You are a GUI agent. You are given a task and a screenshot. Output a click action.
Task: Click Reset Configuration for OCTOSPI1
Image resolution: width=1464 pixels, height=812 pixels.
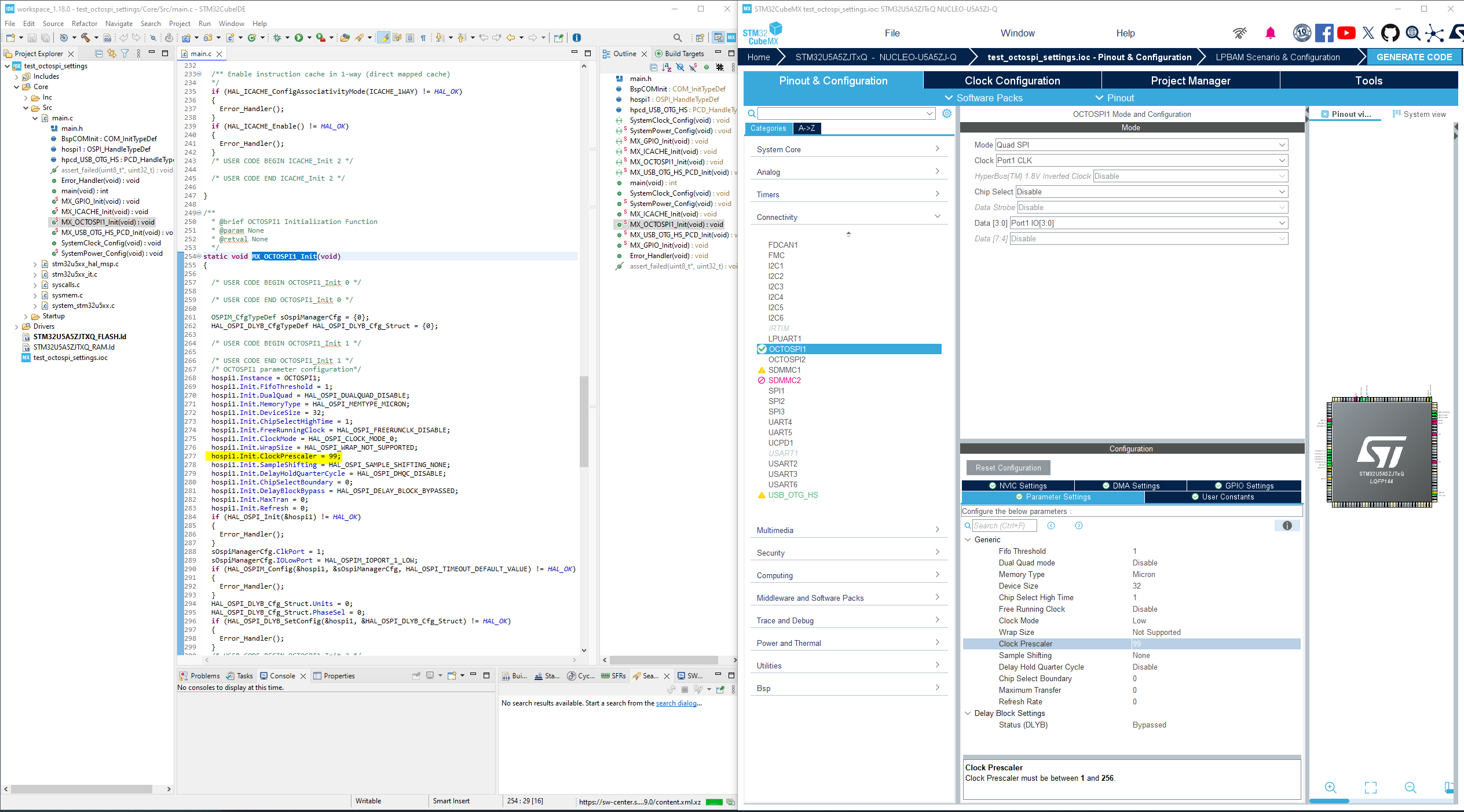(1008, 468)
